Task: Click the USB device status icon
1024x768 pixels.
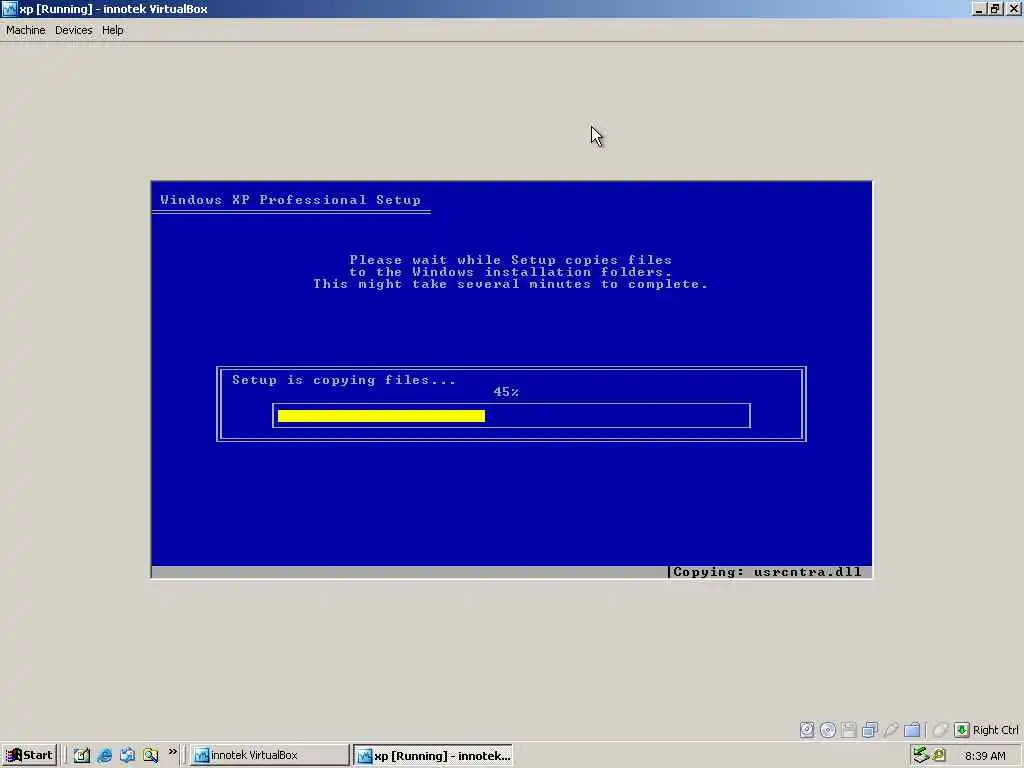Action: tap(891, 729)
